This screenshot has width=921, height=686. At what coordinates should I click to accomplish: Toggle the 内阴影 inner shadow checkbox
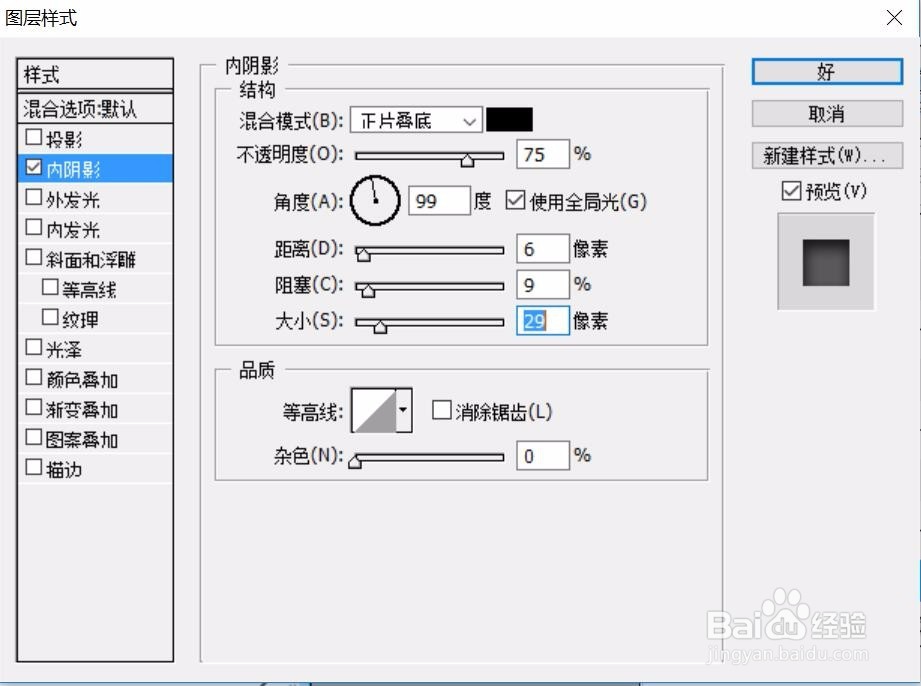33,167
